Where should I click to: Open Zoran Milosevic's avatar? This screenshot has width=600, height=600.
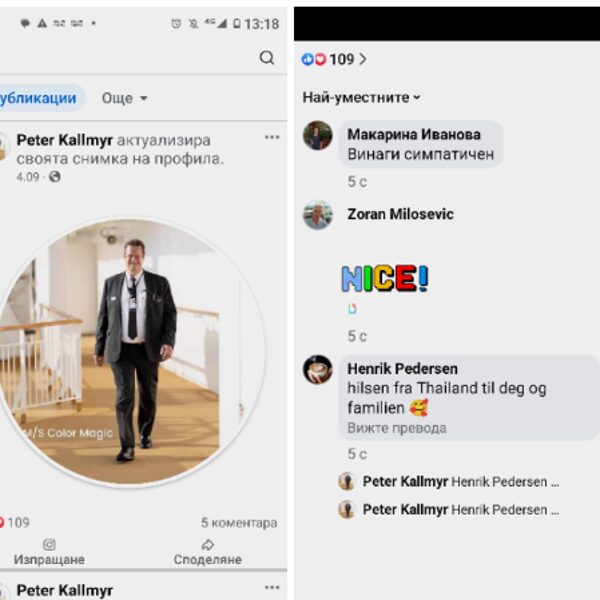318,215
